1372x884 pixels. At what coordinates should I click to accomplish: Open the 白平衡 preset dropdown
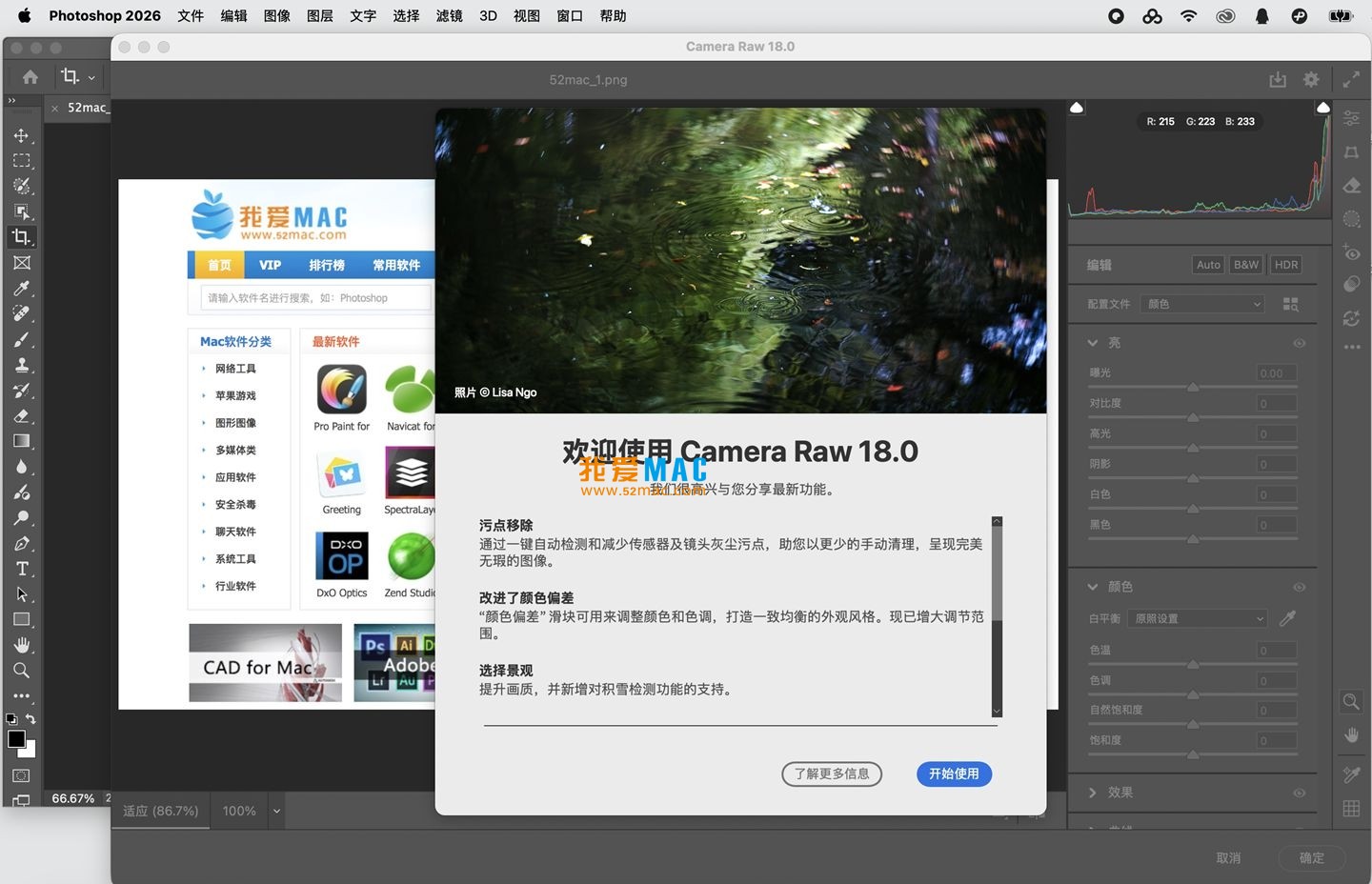(1196, 618)
